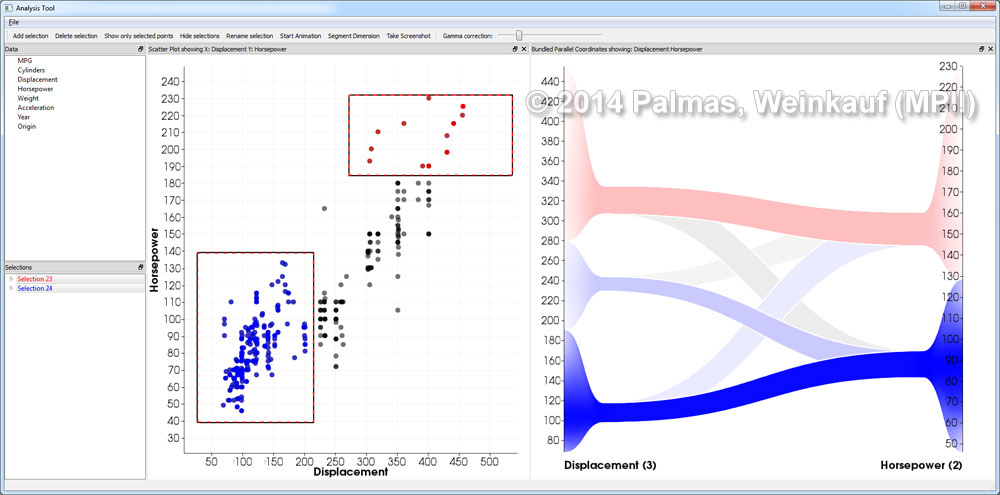The image size is (1000, 495).
Task: Expand the Selection 23 tree node
Action: [11, 279]
